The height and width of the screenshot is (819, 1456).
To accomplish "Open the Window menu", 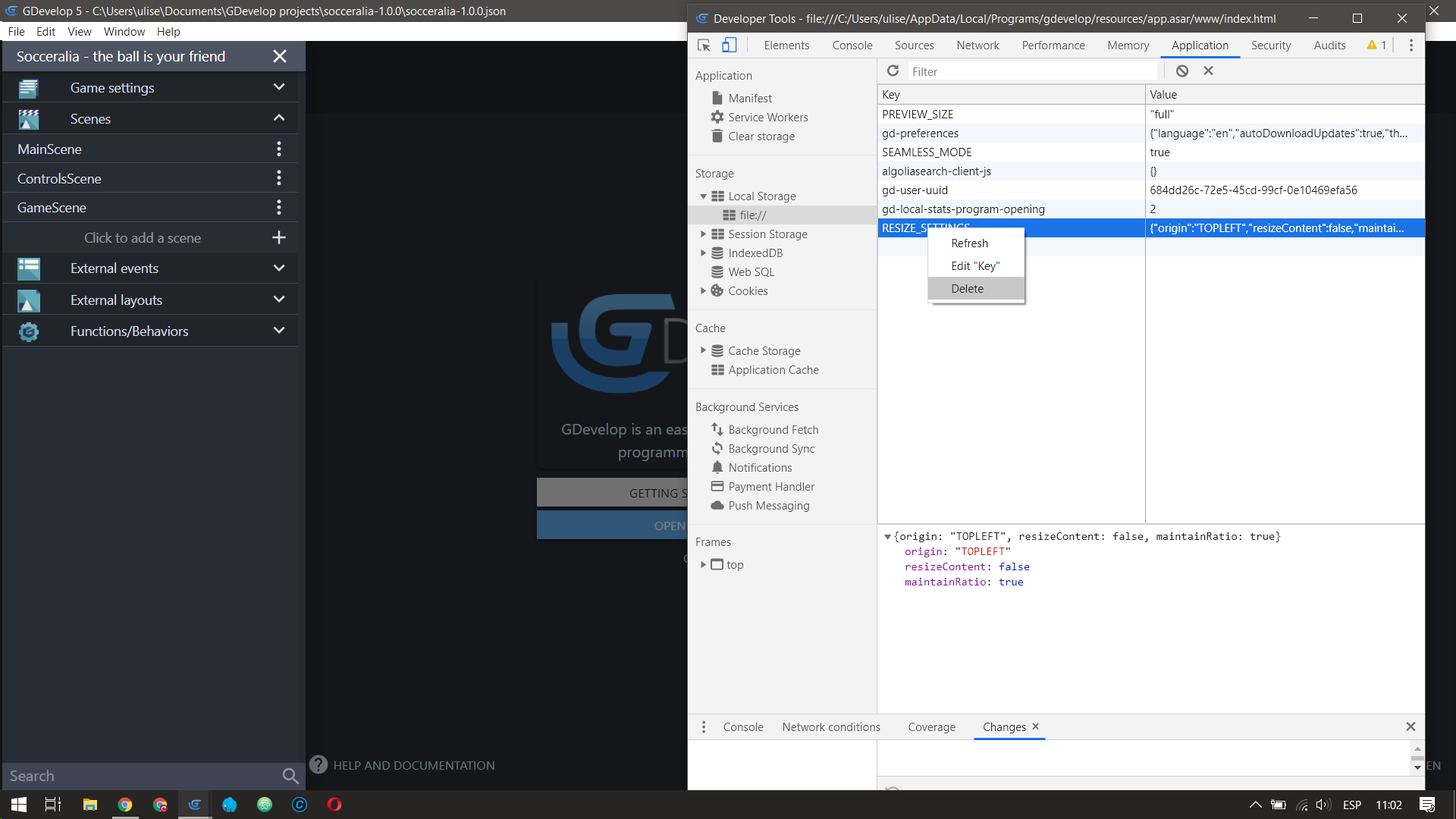I will [124, 32].
